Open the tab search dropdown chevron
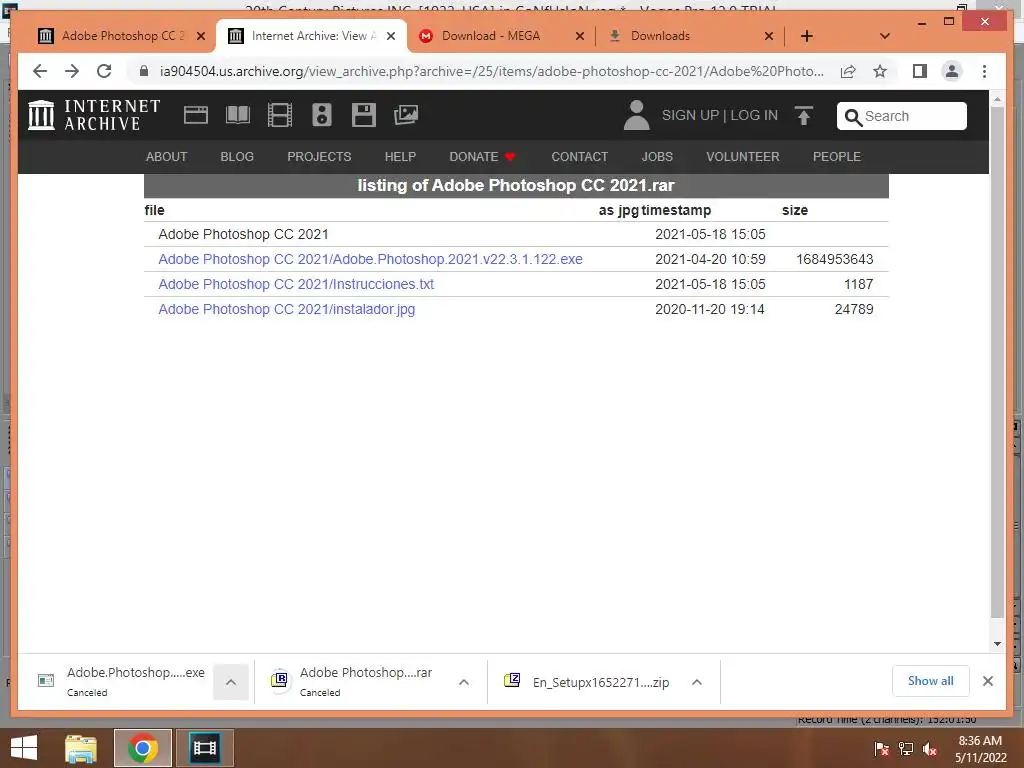This screenshot has height=768, width=1024. (884, 36)
